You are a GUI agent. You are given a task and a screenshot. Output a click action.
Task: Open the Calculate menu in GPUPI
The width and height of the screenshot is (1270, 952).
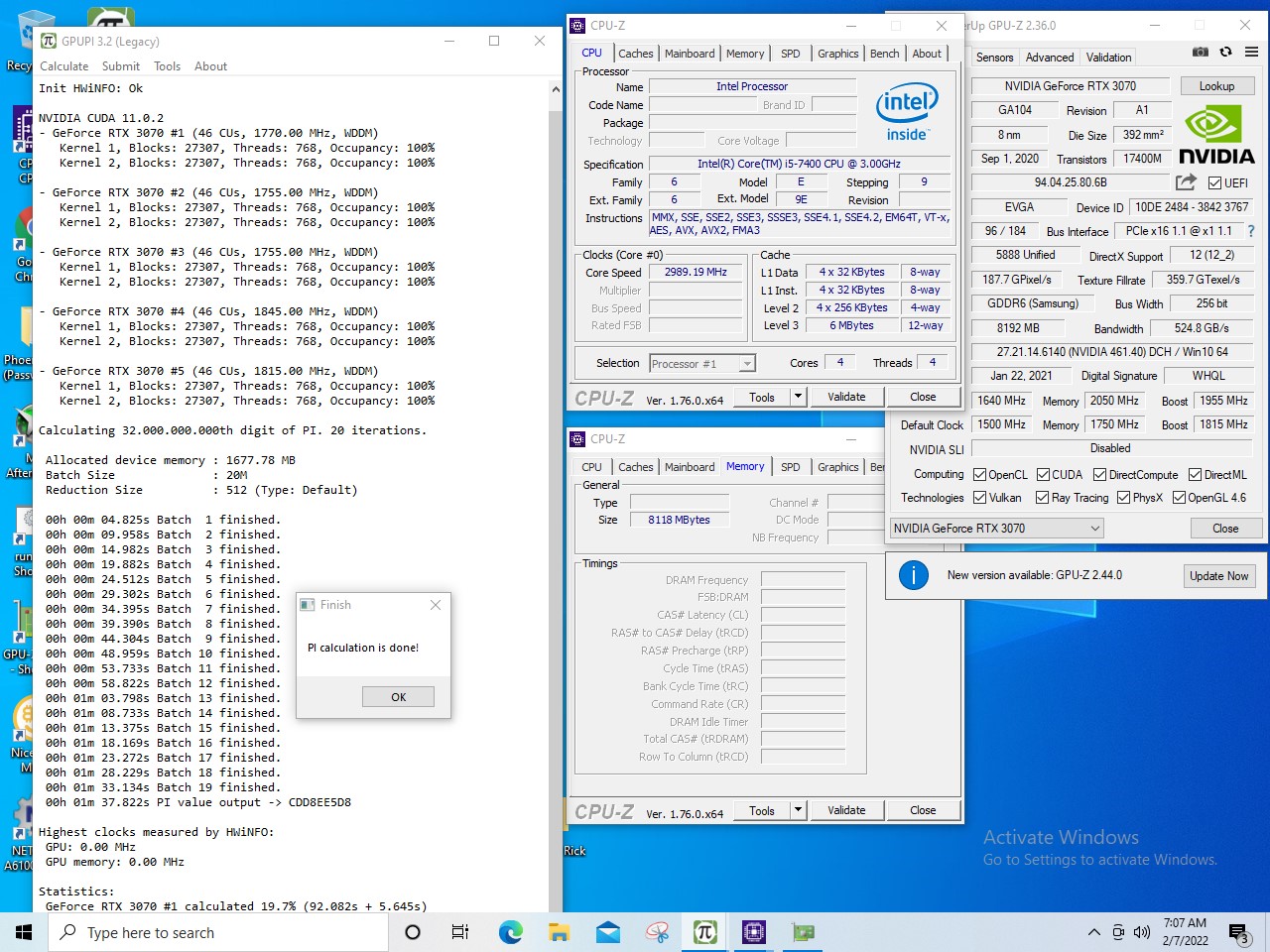(x=63, y=66)
